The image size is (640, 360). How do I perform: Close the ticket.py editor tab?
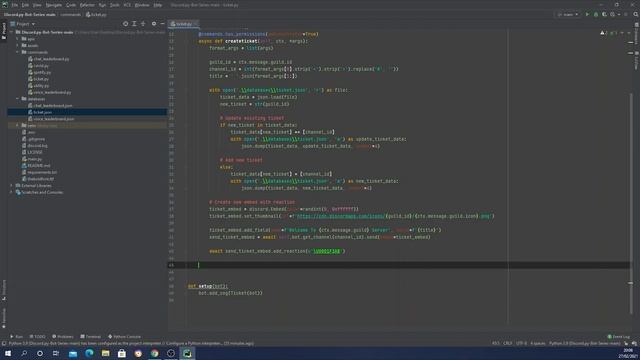[x=196, y=24]
